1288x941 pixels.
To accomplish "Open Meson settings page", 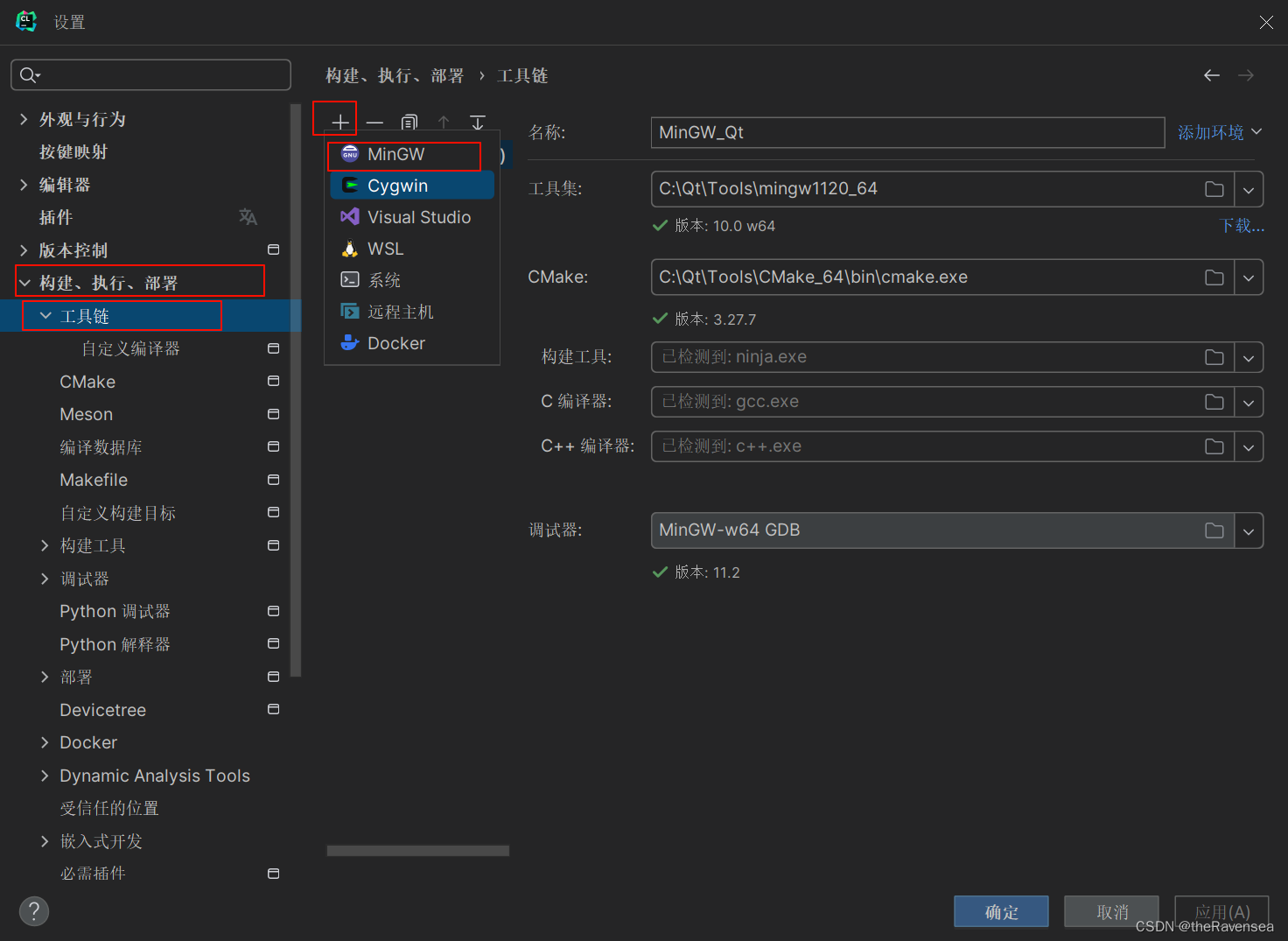I will coord(86,414).
